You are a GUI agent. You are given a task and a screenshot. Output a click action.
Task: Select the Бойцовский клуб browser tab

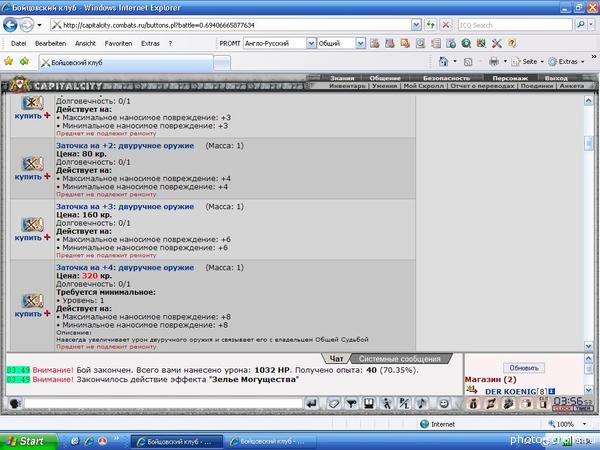pyautogui.click(x=126, y=62)
